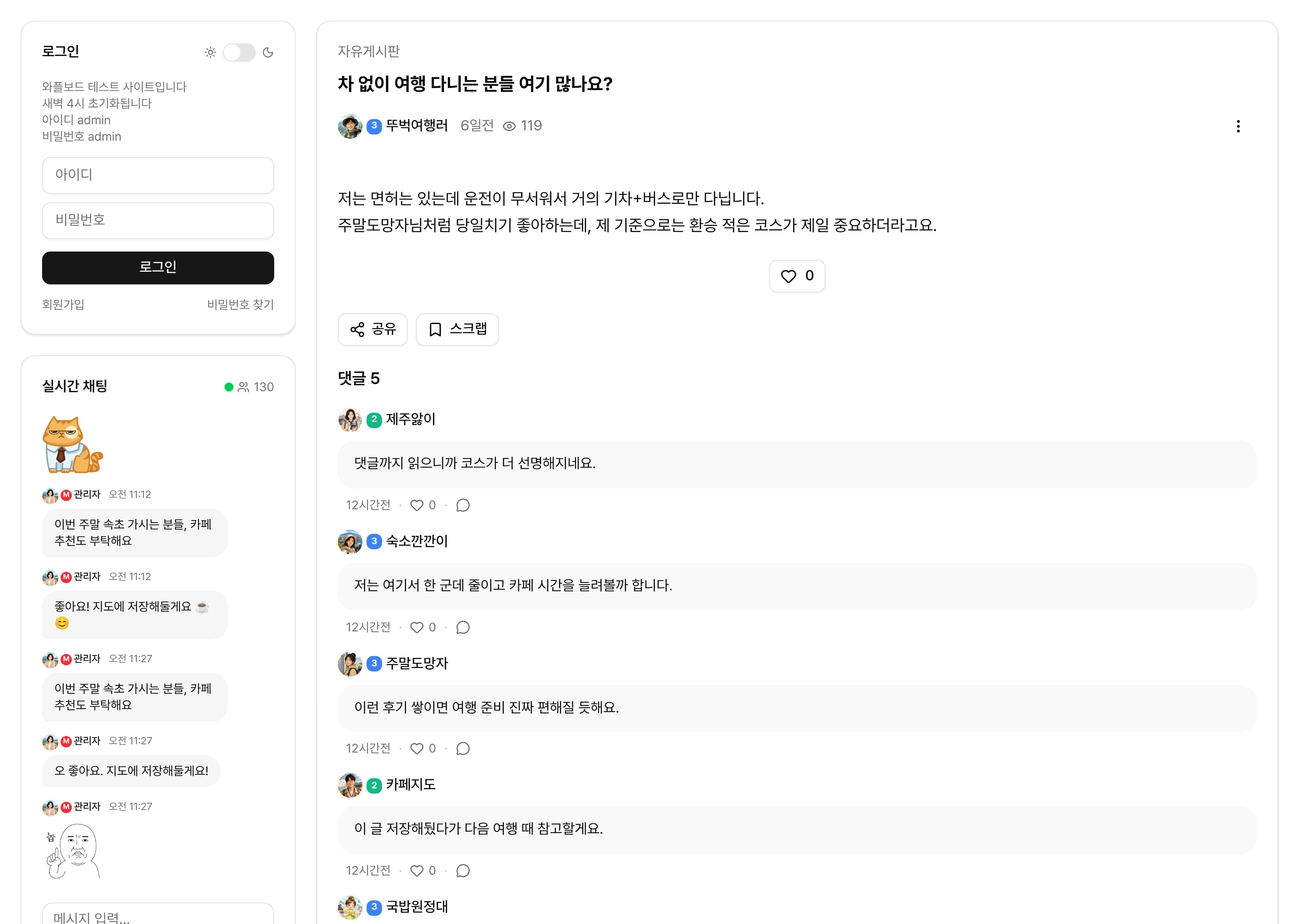
Task: Click the commenter name 국밥원정대
Action: click(x=417, y=907)
